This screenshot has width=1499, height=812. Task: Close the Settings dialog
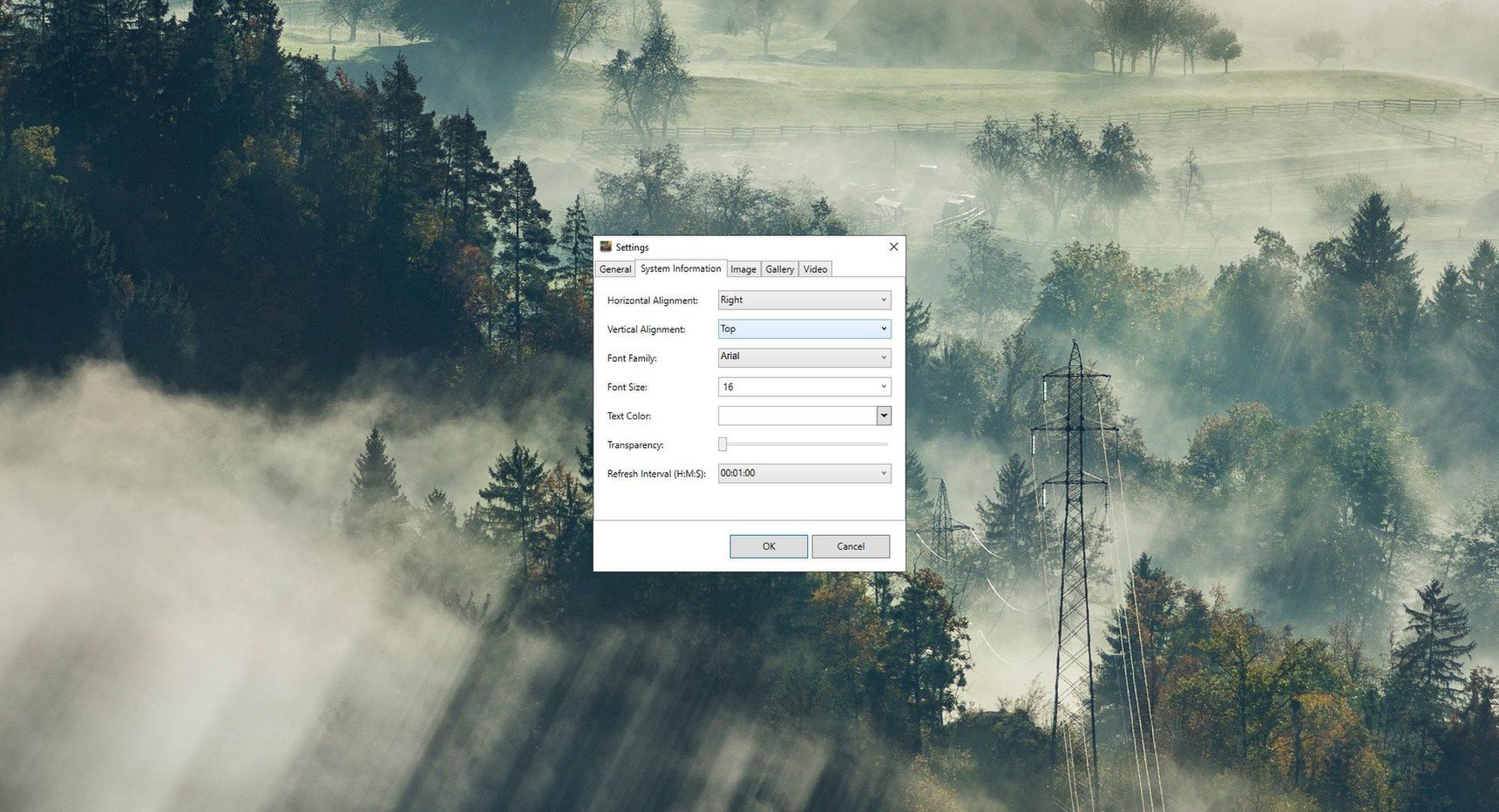tap(893, 247)
